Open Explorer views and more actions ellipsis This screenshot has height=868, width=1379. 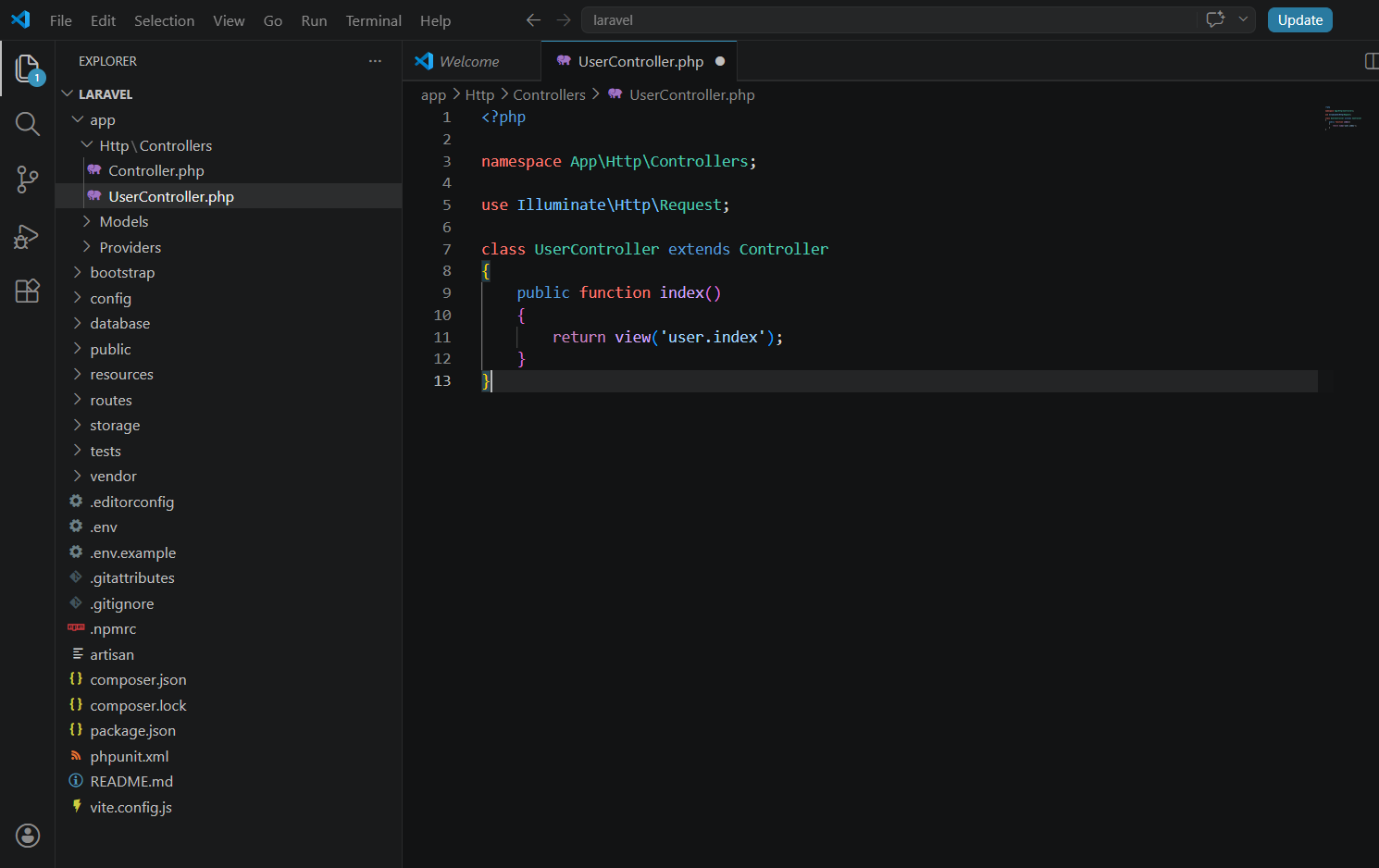(375, 61)
